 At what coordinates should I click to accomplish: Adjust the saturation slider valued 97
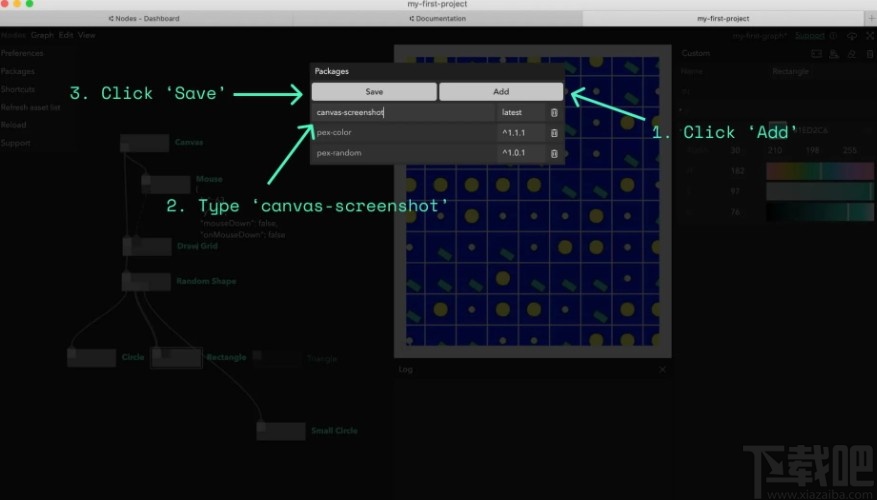[x=819, y=192]
